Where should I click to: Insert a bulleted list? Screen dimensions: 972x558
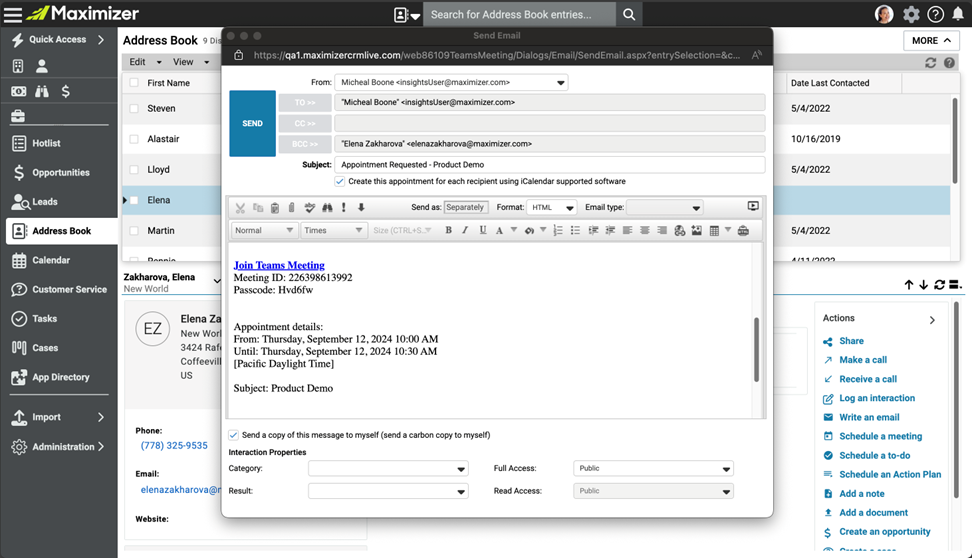click(575, 230)
